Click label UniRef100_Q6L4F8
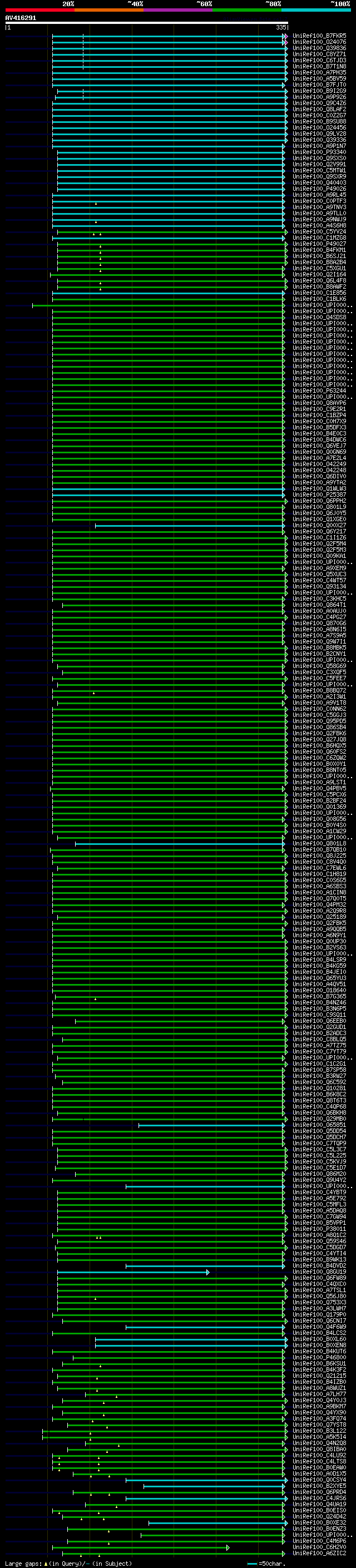 coord(319,280)
